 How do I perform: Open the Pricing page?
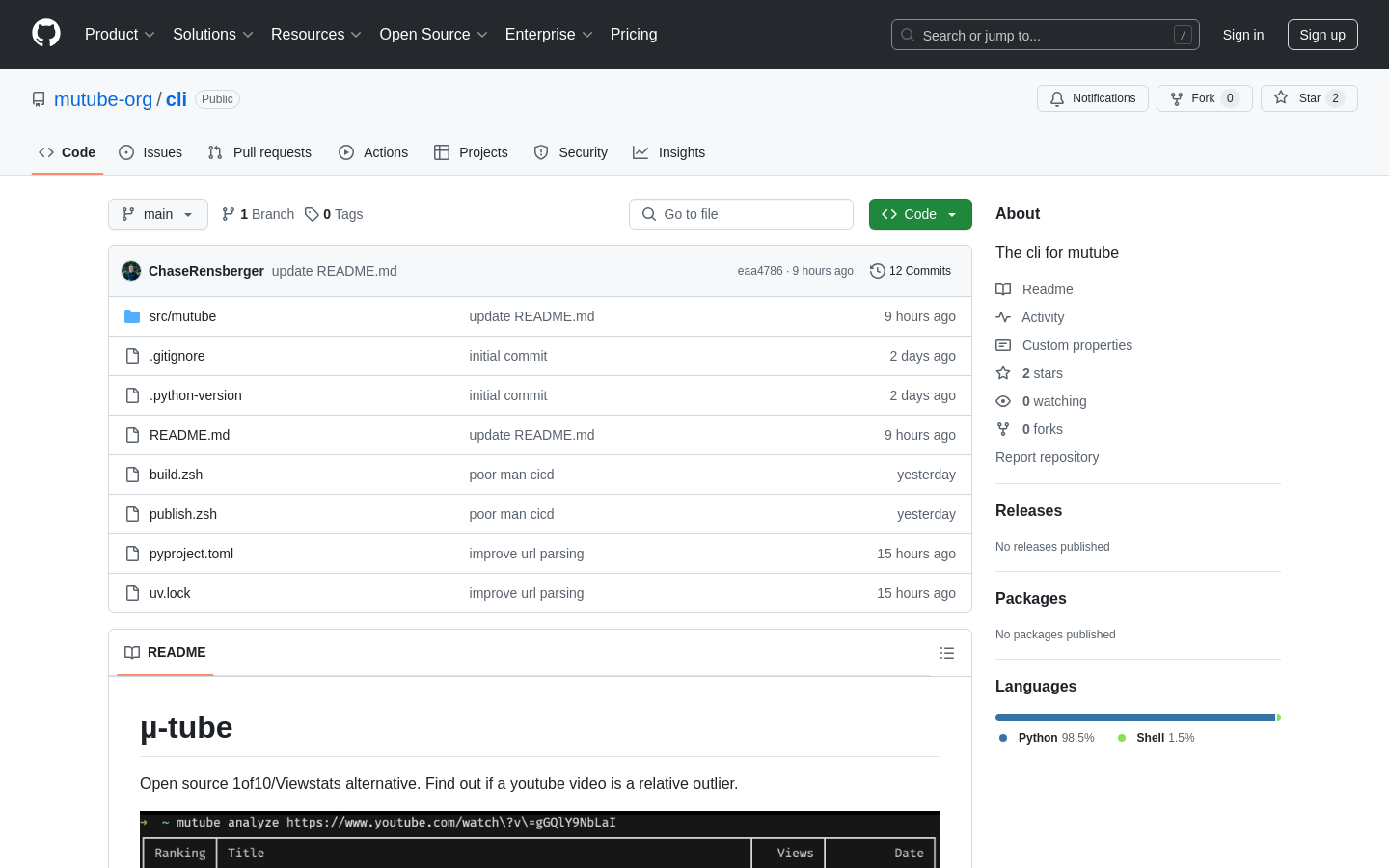pyautogui.click(x=634, y=35)
